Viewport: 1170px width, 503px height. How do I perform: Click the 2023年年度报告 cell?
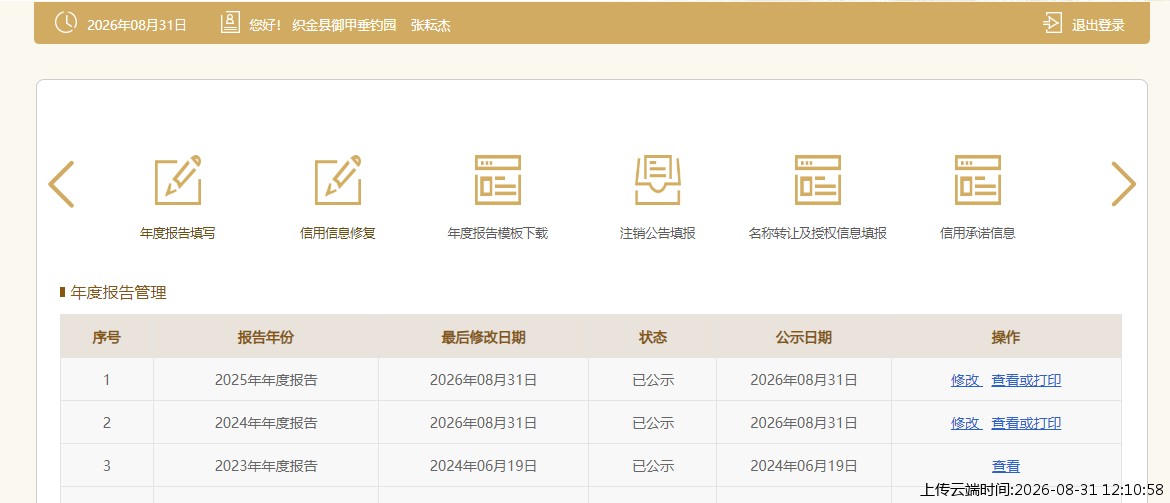(x=266, y=466)
